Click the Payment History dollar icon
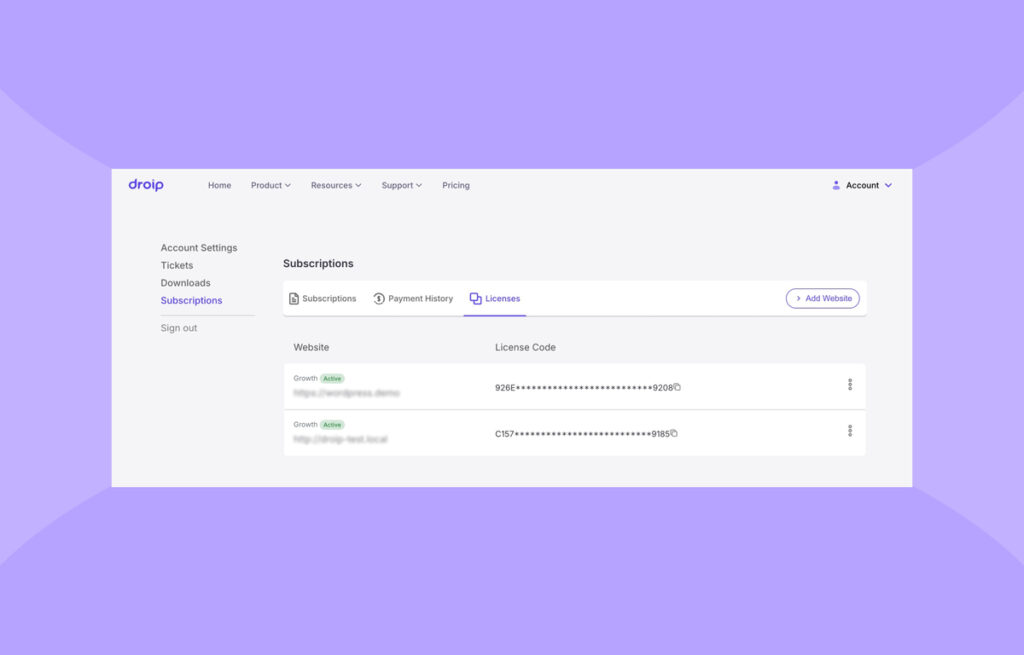 [x=379, y=299]
